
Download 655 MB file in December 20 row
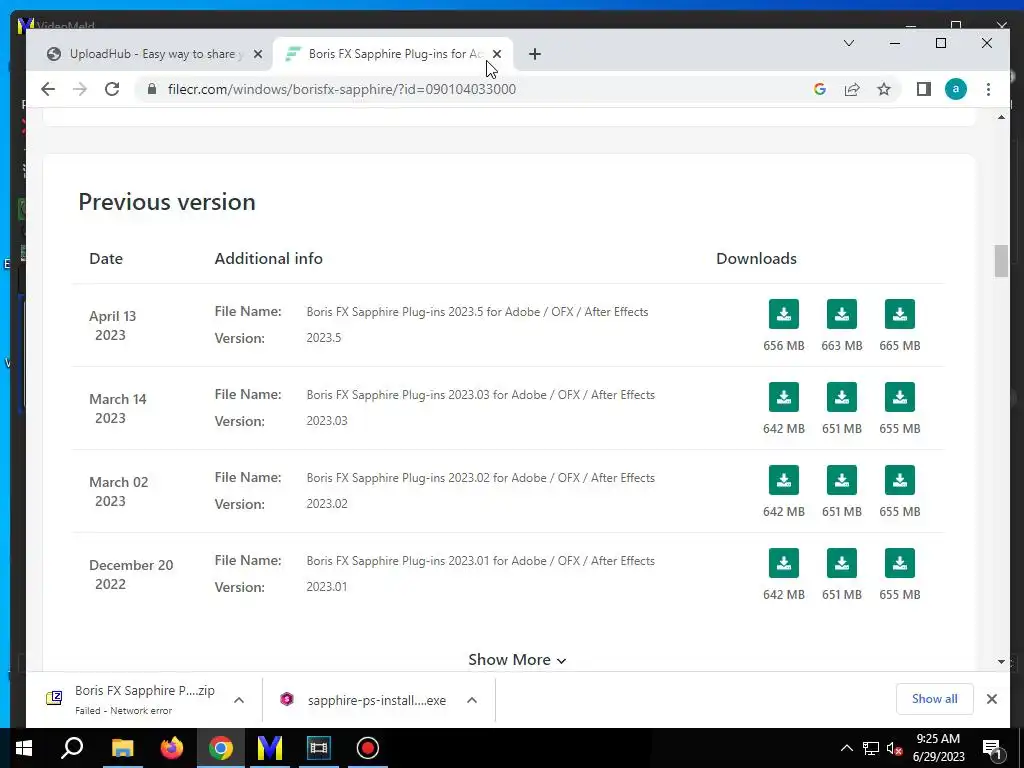[900, 563]
